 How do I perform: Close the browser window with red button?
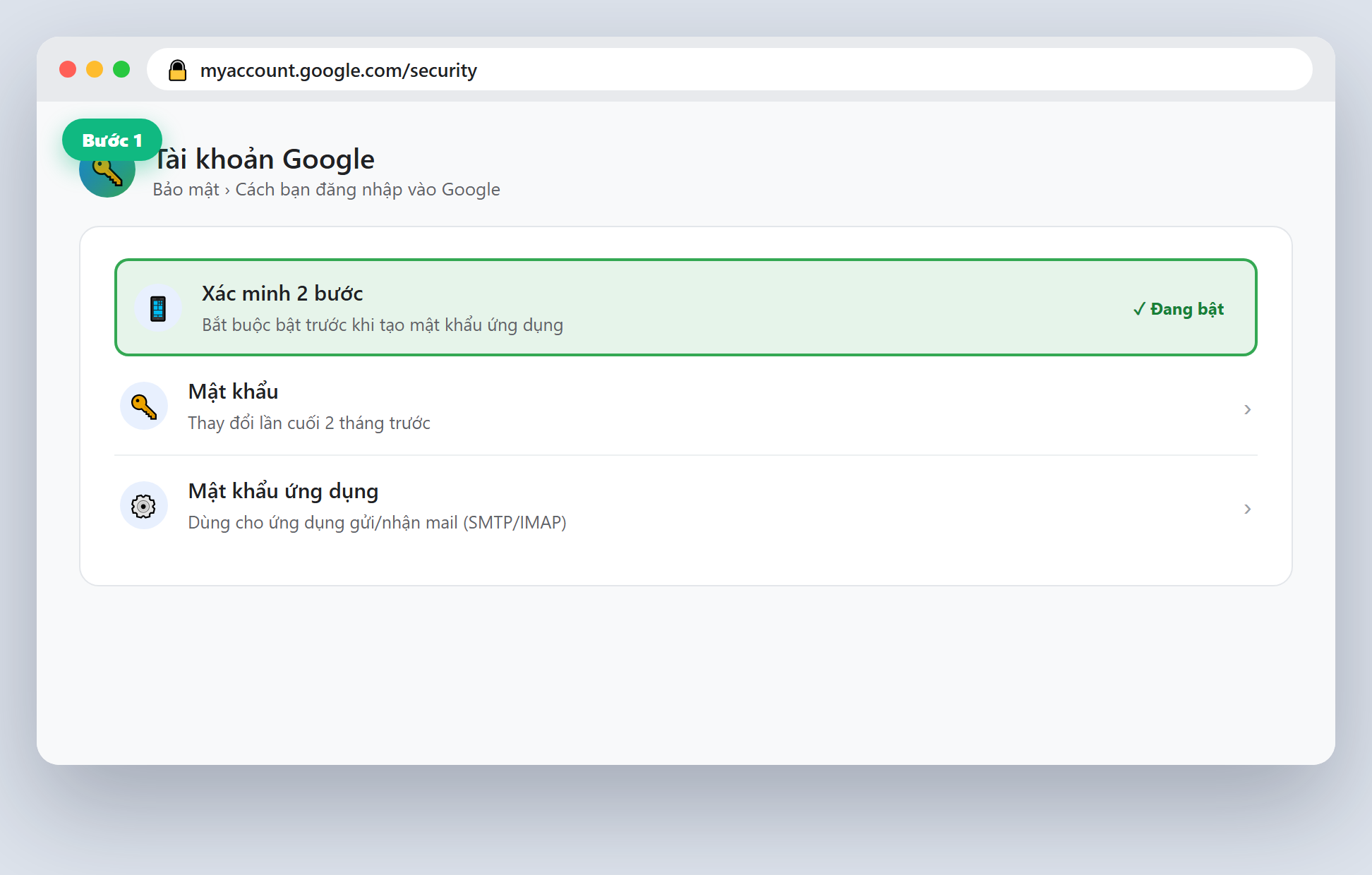(x=68, y=69)
